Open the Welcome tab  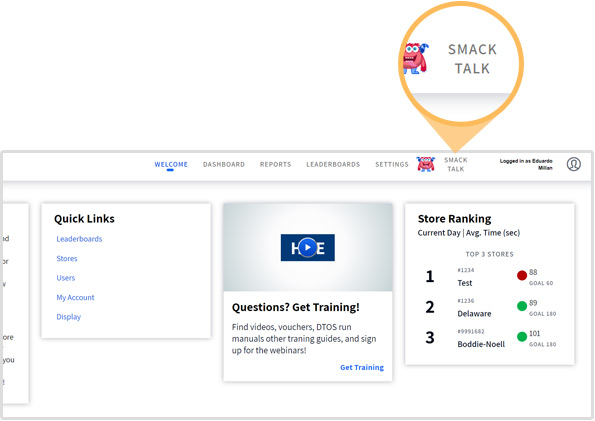pos(171,164)
